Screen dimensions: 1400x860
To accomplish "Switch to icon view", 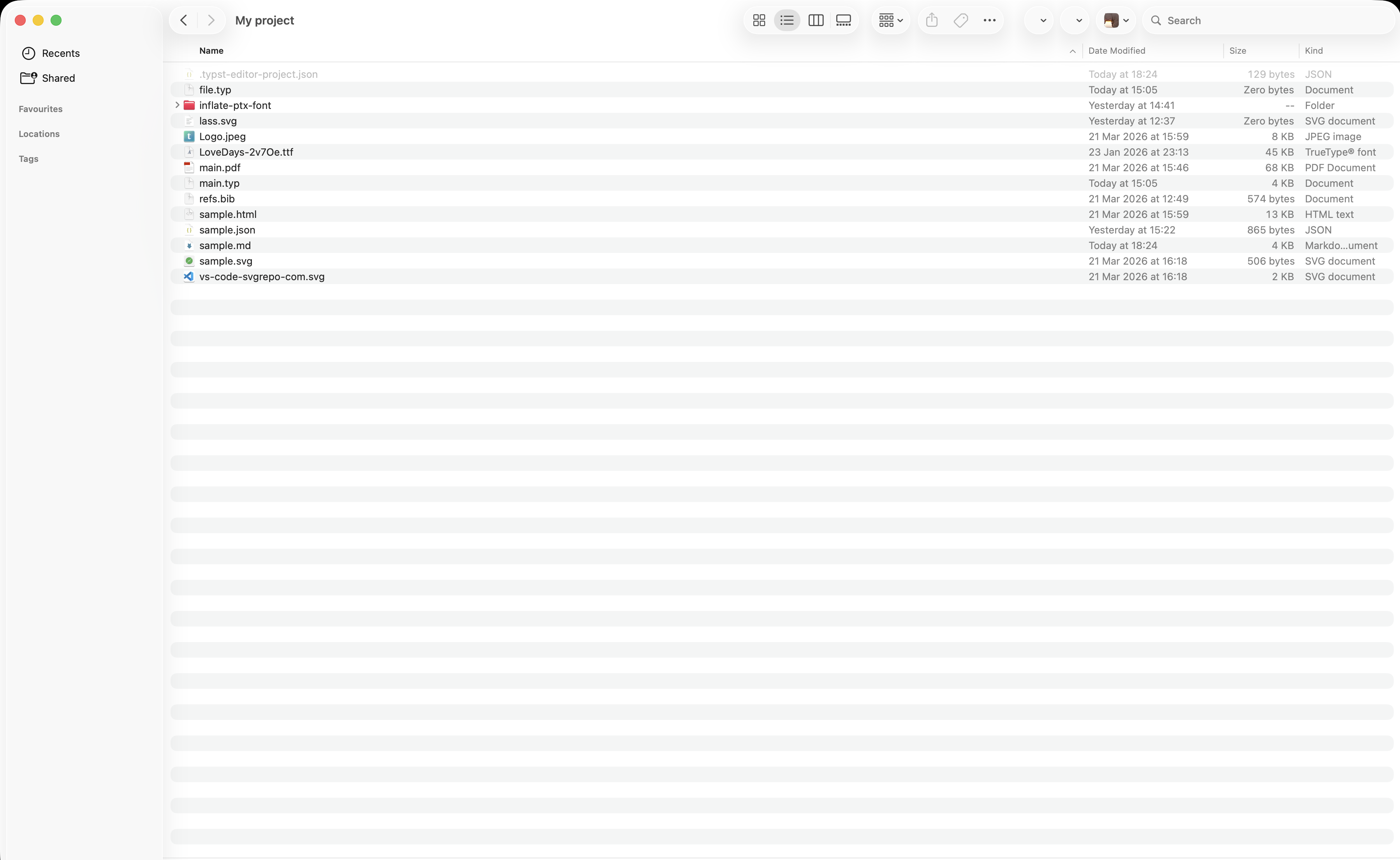I will [758, 20].
